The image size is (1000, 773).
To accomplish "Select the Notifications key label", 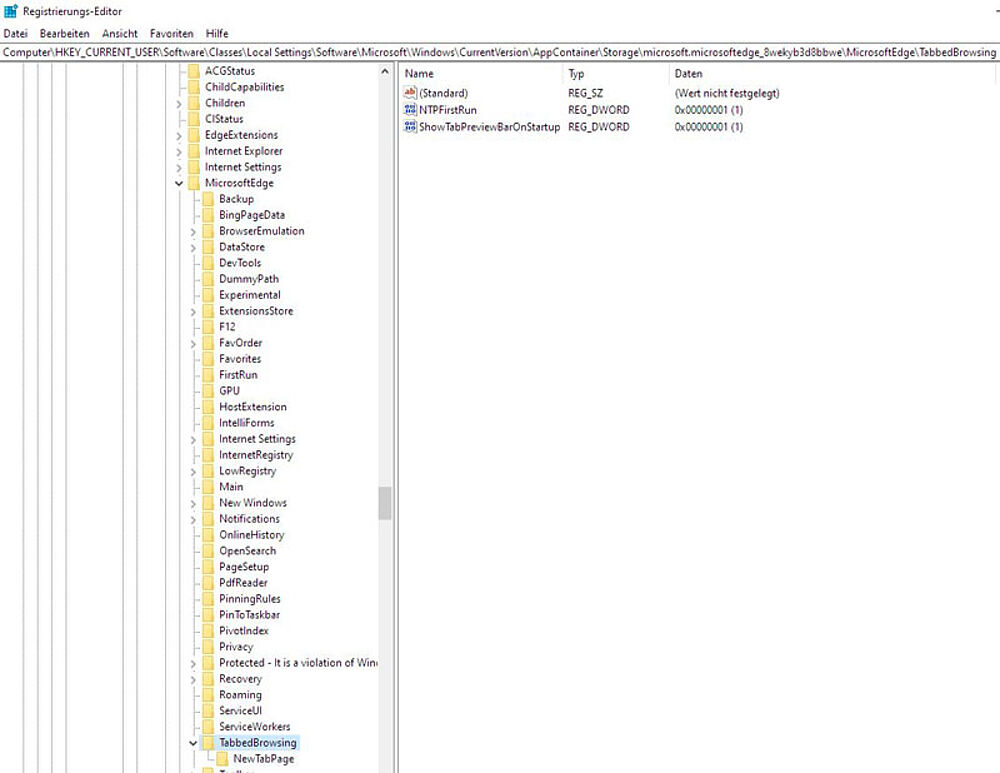I will click(x=249, y=519).
